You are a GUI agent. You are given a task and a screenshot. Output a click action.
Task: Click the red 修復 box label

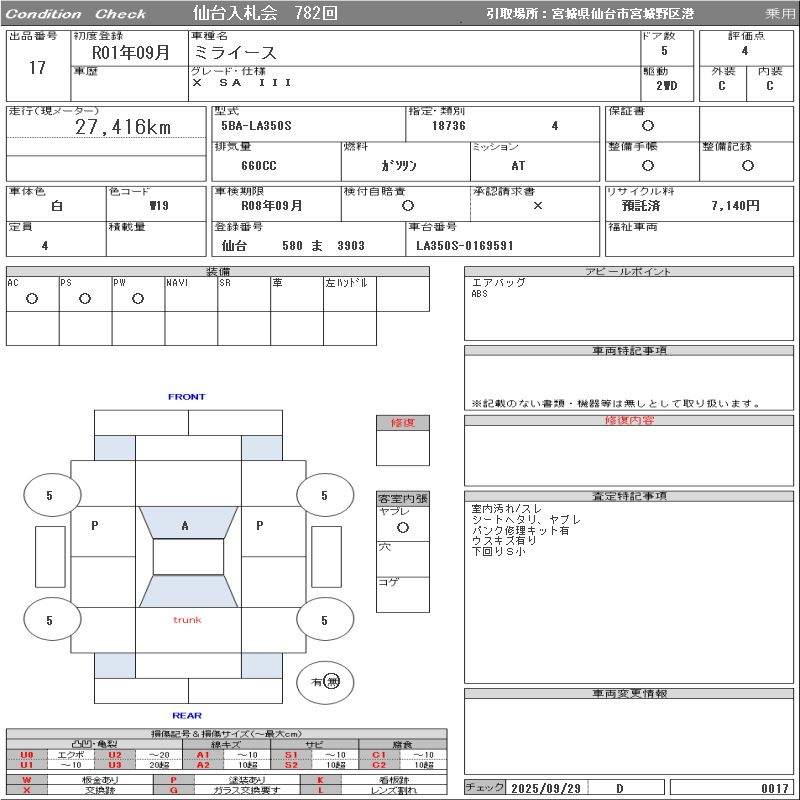coord(402,423)
